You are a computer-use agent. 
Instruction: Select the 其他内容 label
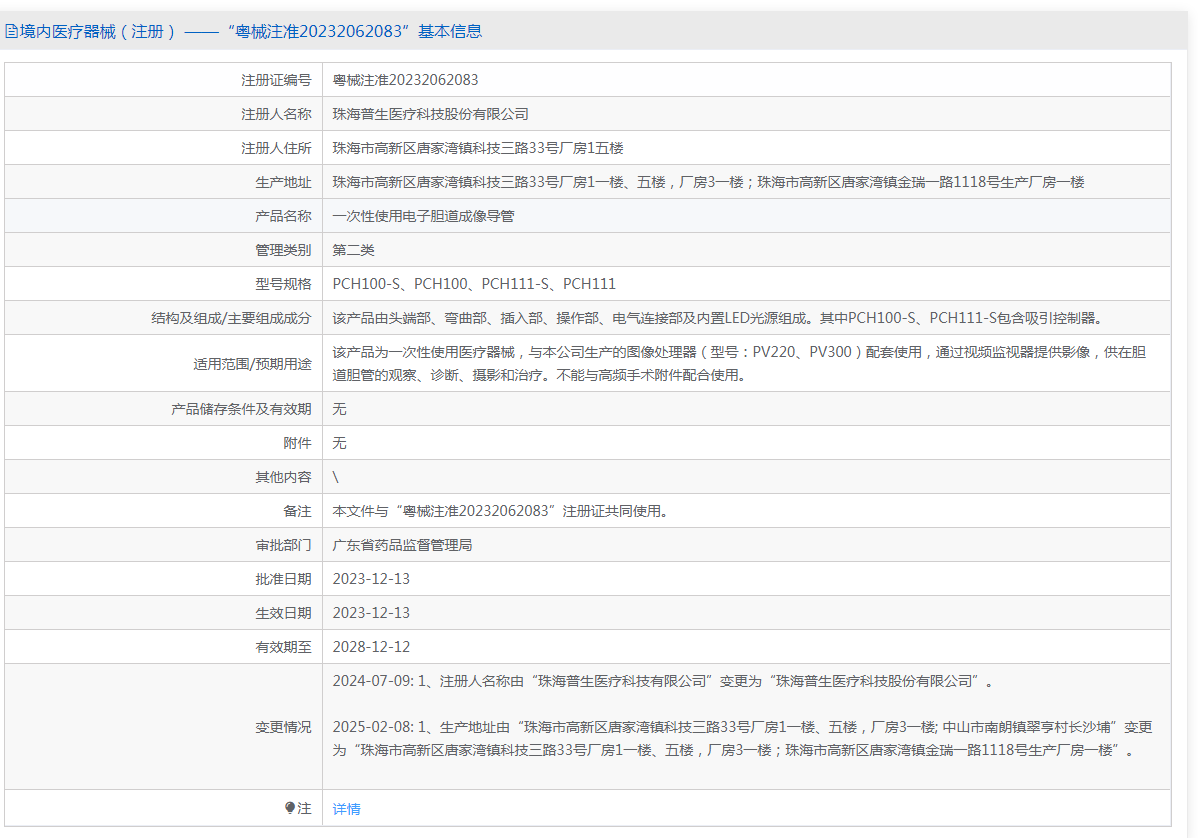point(283,477)
